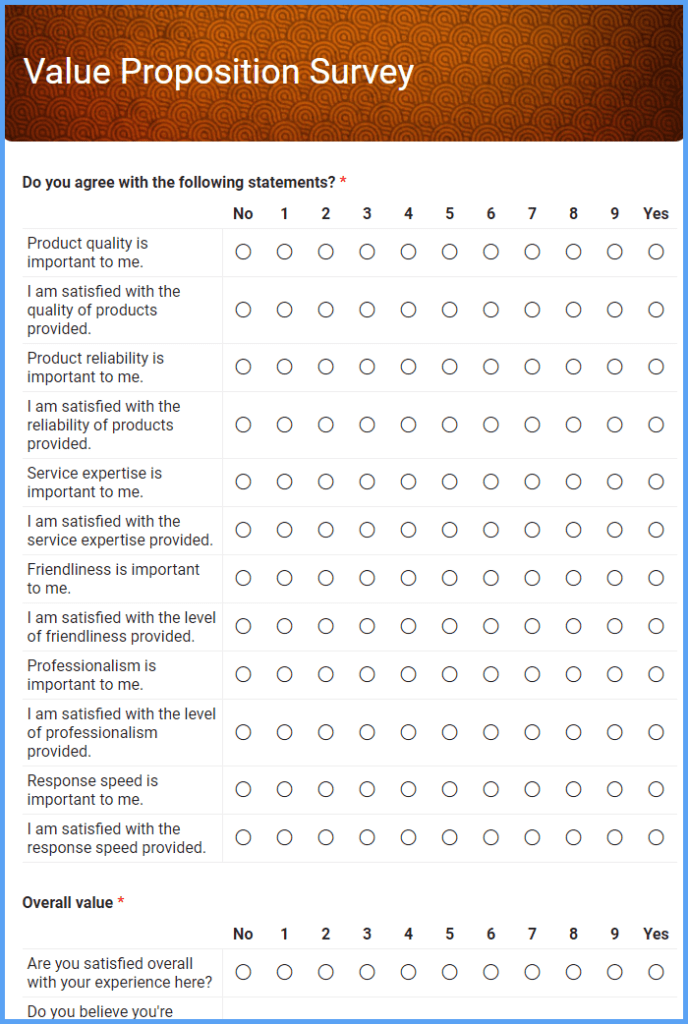The width and height of the screenshot is (688, 1024).
Task: Select rating 2 for quality satisfaction row
Action: pyautogui.click(x=325, y=310)
